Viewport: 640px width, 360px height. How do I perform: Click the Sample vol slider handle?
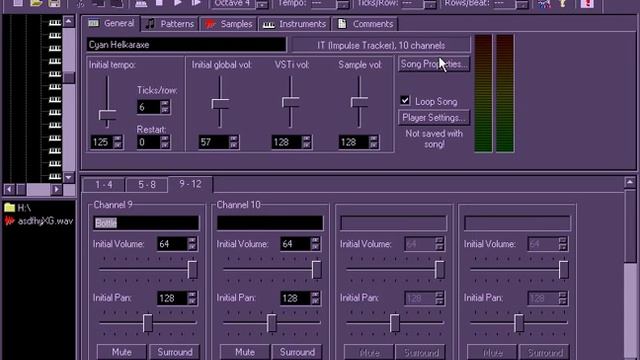click(359, 102)
